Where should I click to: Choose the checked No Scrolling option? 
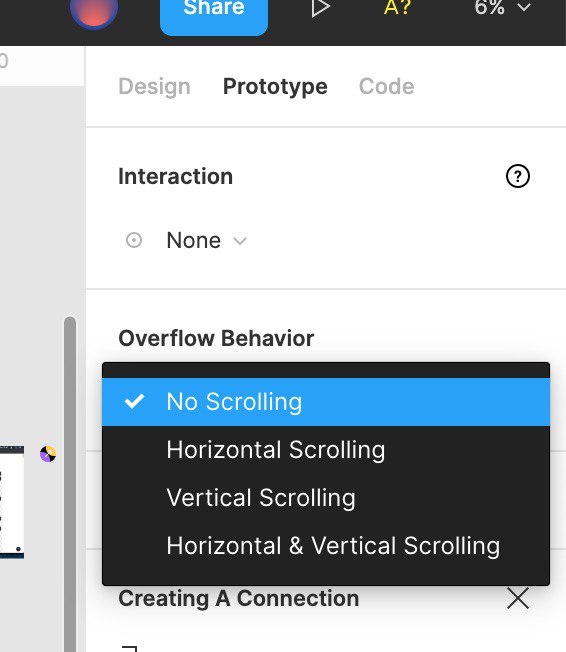coord(326,402)
